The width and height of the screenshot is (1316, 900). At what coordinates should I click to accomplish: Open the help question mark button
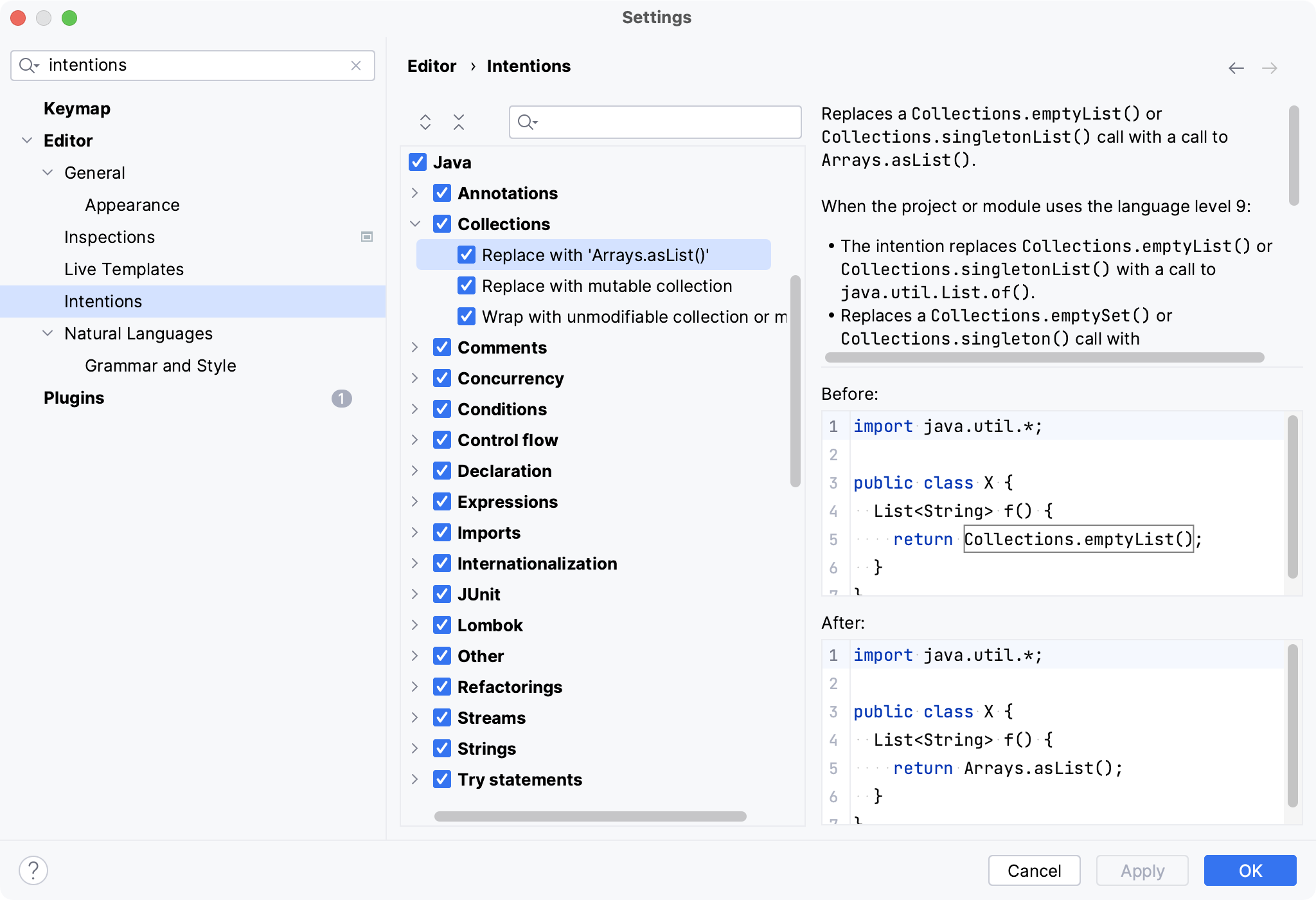pyautogui.click(x=33, y=870)
